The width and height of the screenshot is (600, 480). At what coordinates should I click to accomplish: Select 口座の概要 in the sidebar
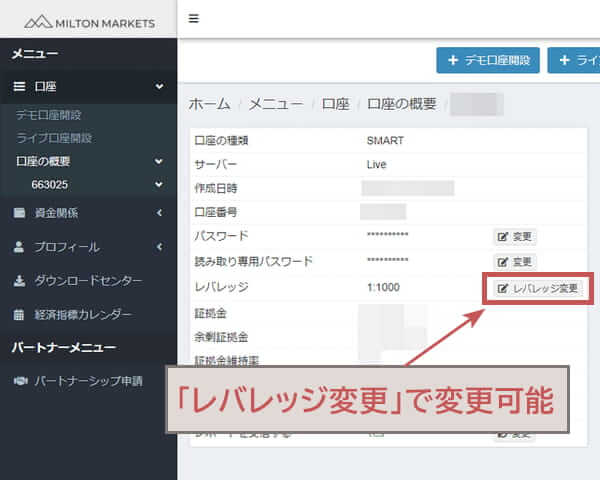(x=43, y=161)
